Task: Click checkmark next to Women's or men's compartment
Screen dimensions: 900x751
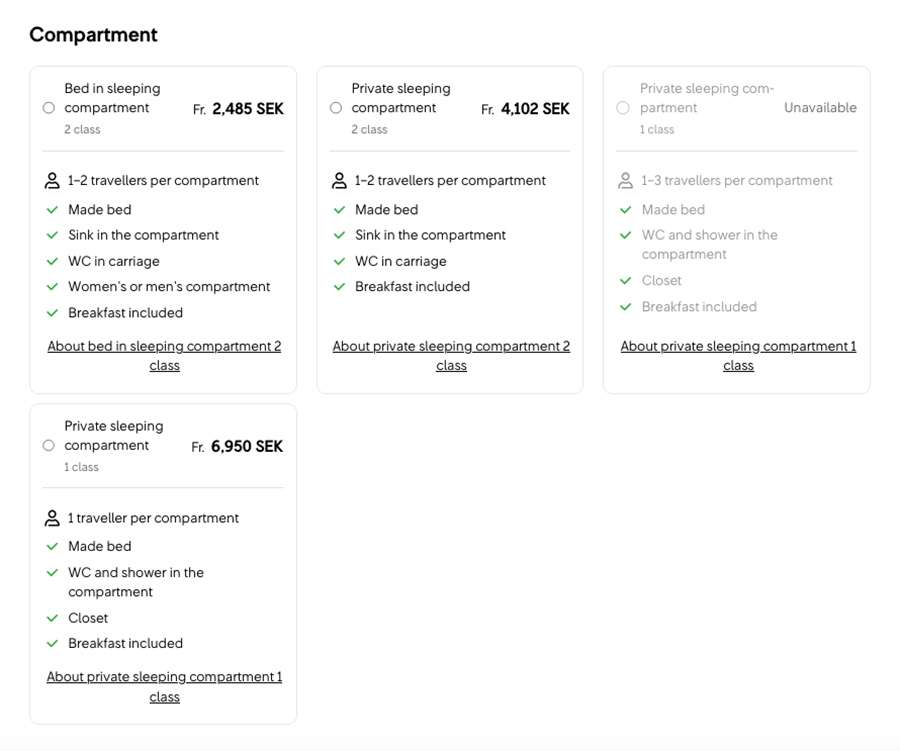Action: [53, 287]
